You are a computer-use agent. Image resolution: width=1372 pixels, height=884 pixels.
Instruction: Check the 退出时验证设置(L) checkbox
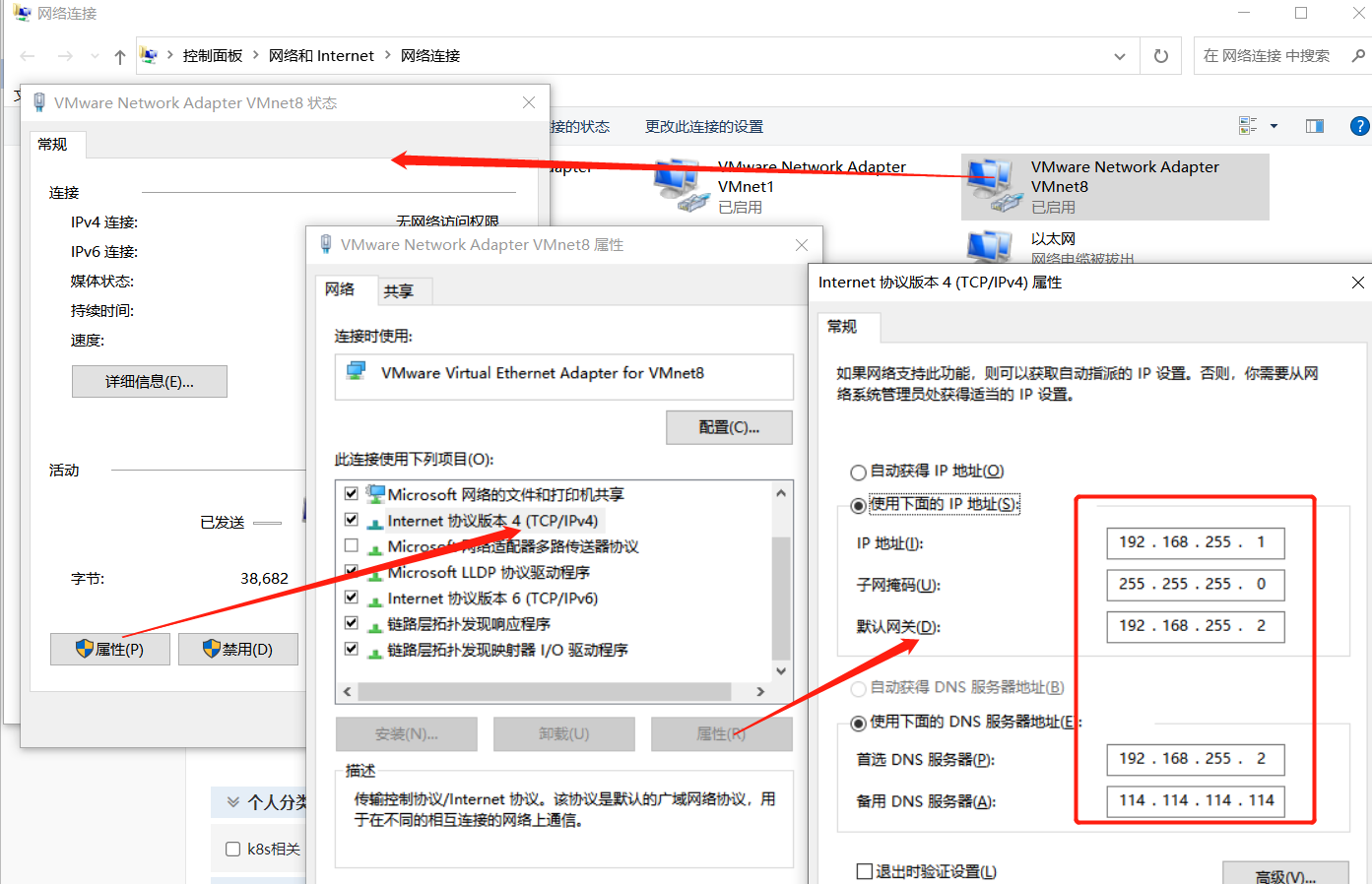[x=865, y=871]
